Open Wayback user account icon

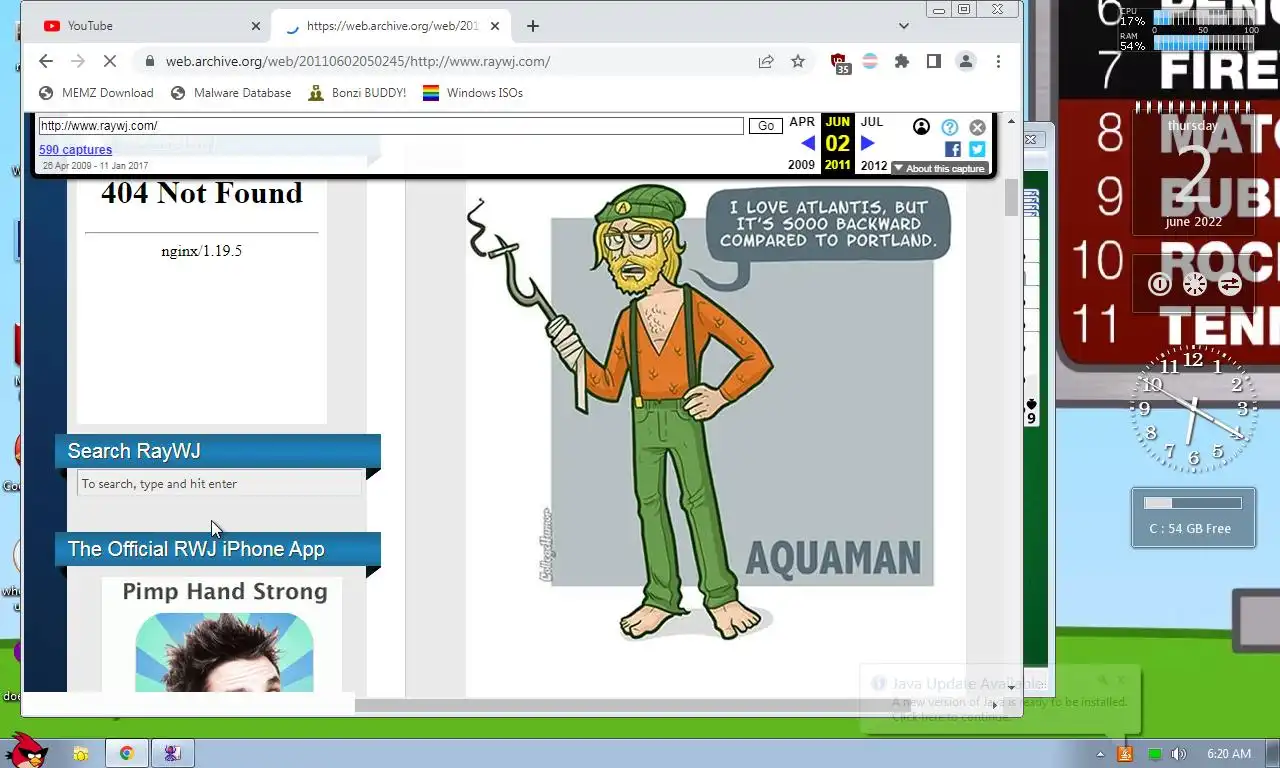[x=921, y=126]
